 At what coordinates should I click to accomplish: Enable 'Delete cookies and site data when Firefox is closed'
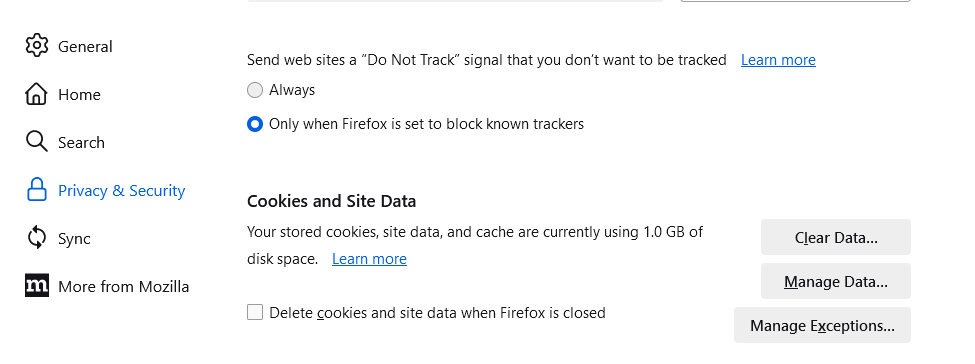coord(255,312)
